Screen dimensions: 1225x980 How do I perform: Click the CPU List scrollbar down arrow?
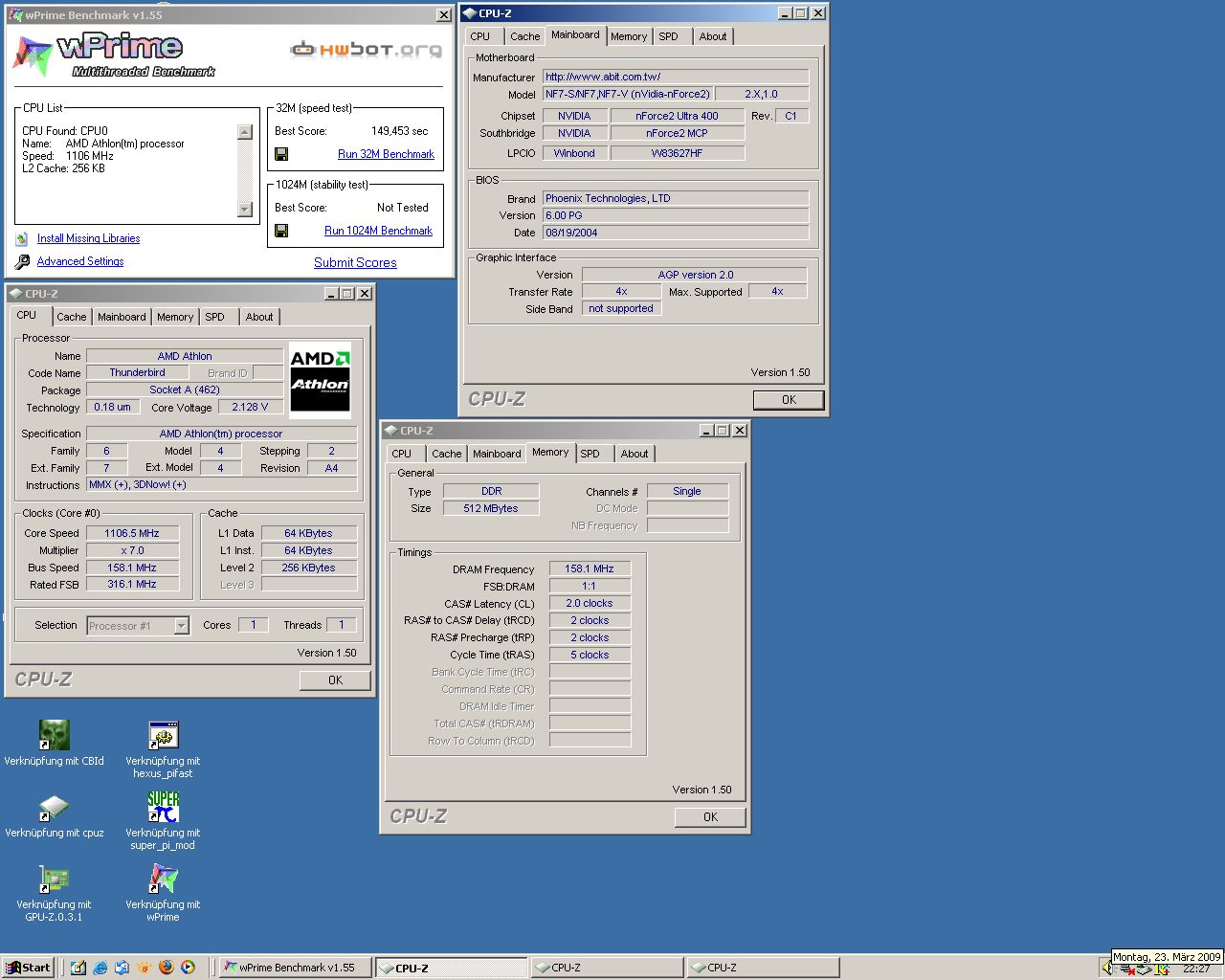pos(245,210)
